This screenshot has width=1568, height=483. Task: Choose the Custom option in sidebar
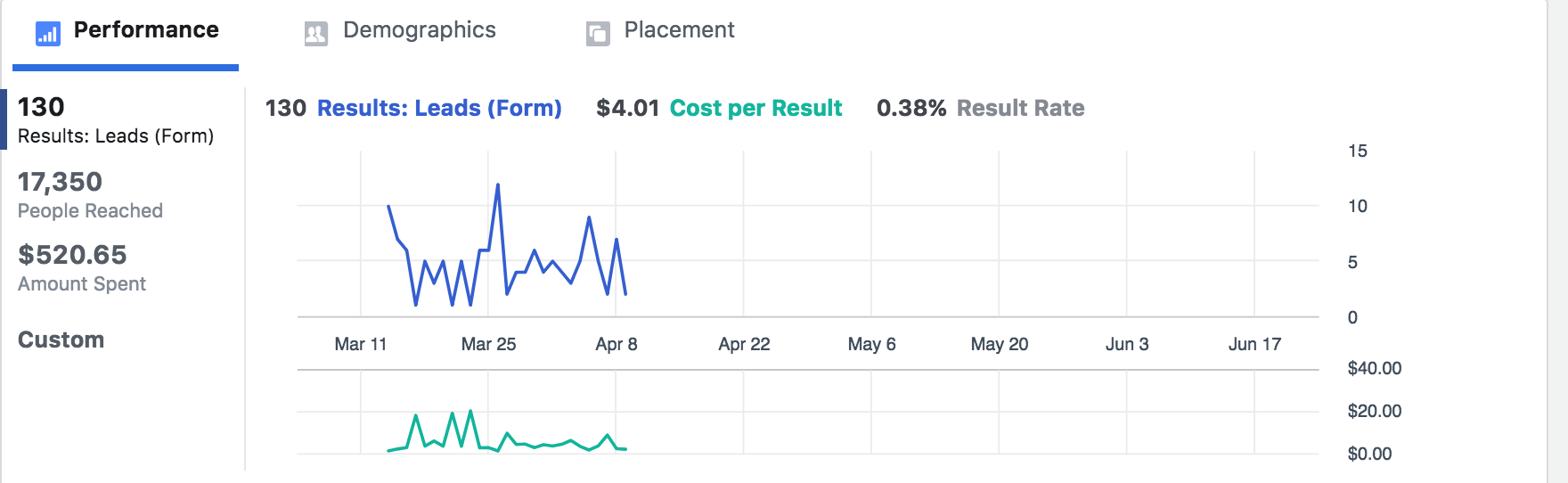pos(61,340)
